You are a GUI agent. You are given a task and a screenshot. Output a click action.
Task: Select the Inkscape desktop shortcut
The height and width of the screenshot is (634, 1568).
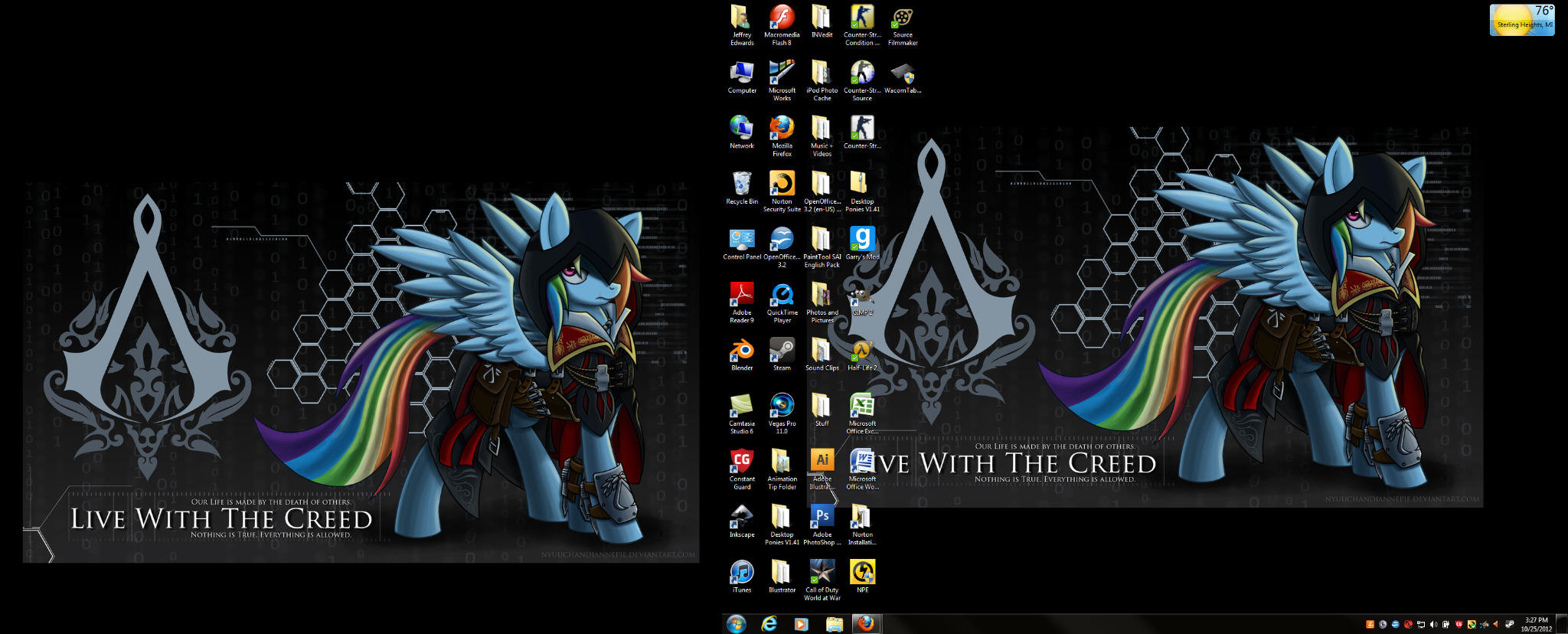[x=742, y=521]
